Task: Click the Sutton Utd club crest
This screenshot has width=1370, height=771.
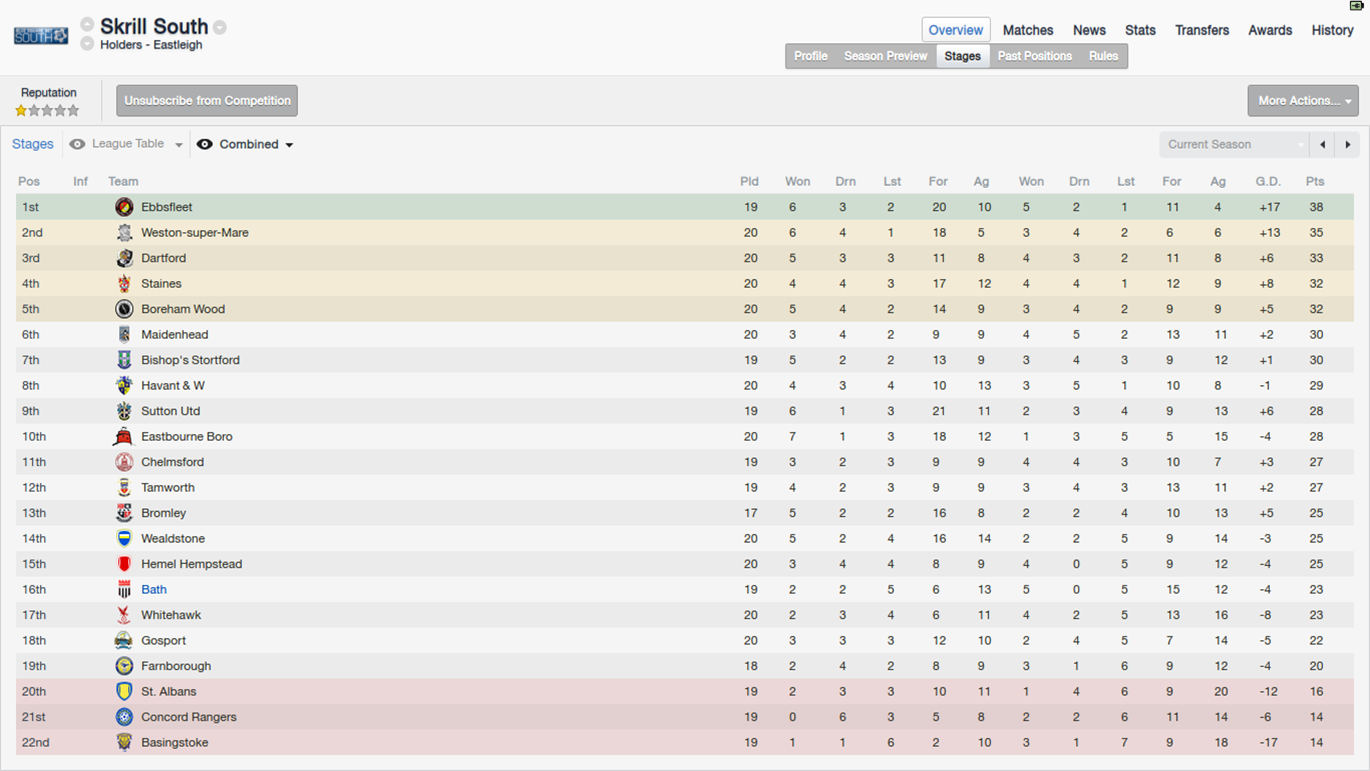Action: coord(124,411)
